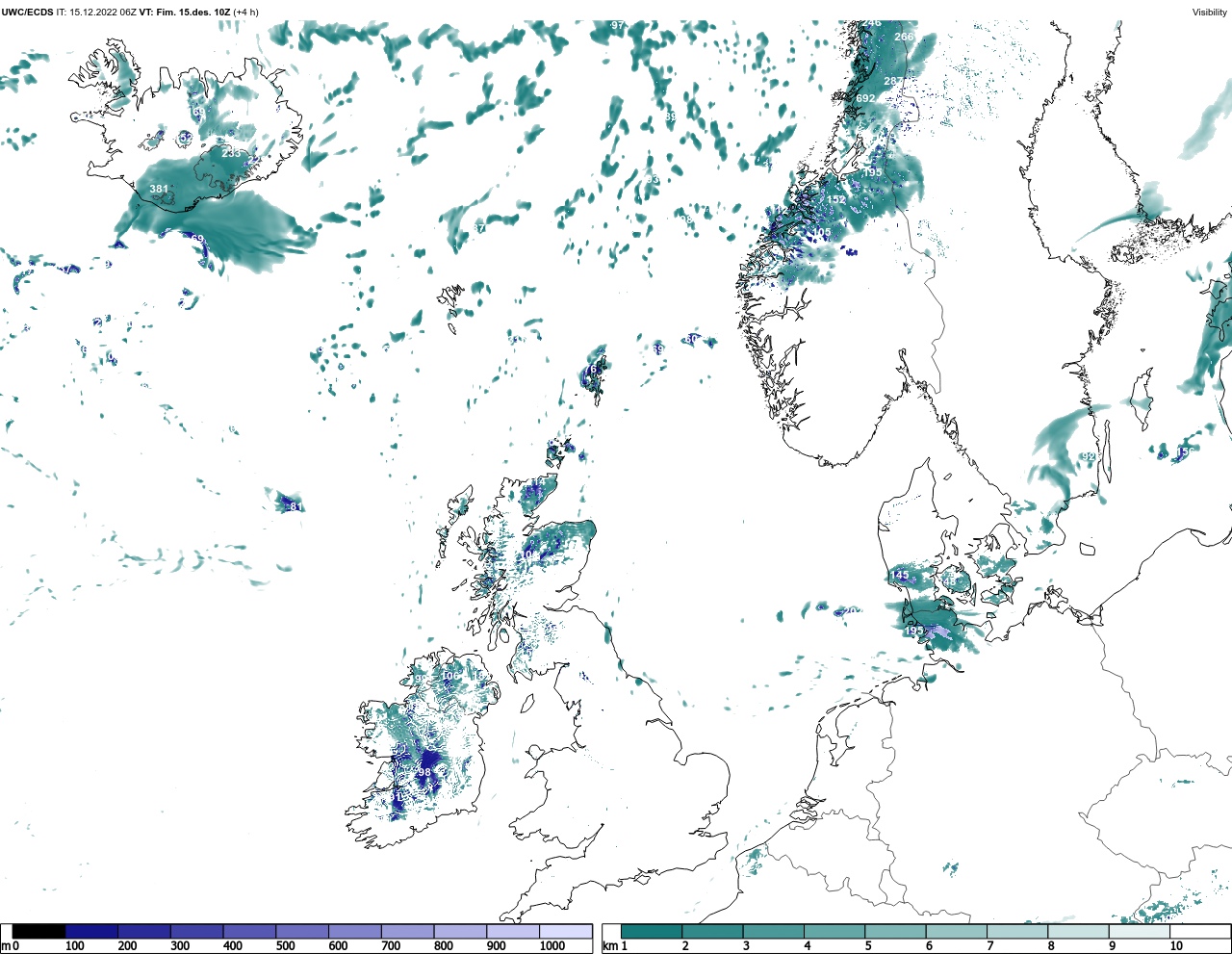The image size is (1232, 954).
Task: Choose the palest swatch above 1000 m
Action: tap(566, 931)
